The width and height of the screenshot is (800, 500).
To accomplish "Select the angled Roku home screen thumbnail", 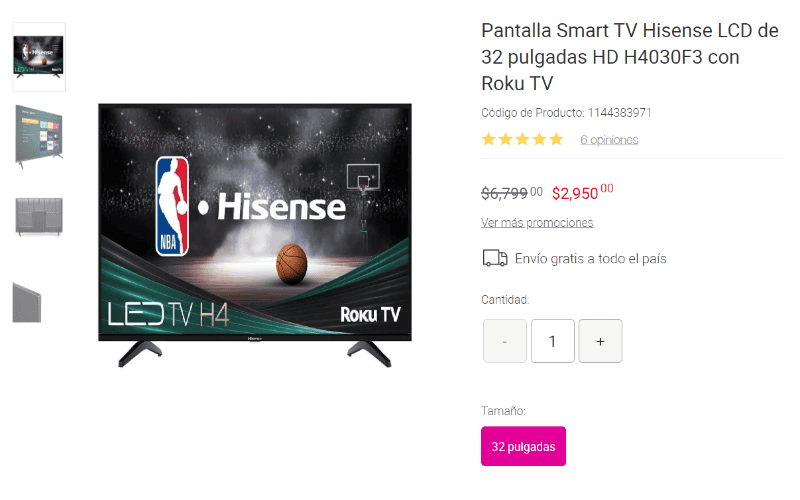I will coord(39,136).
